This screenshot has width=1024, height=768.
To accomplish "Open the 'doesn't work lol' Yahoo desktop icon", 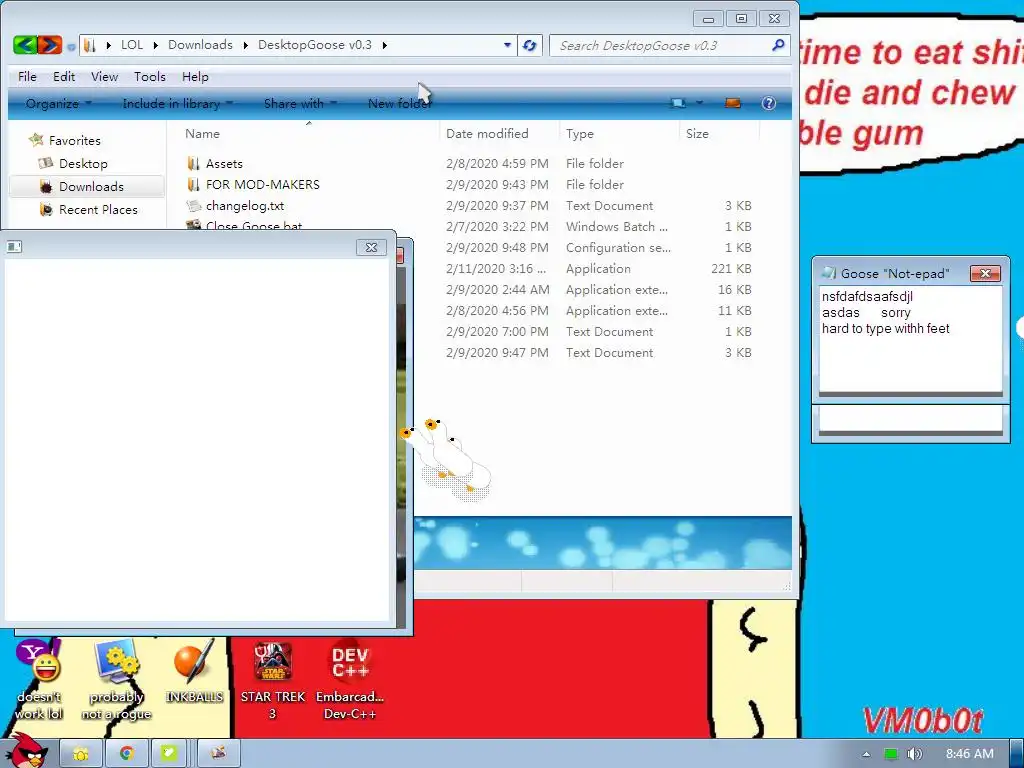I will point(39,680).
